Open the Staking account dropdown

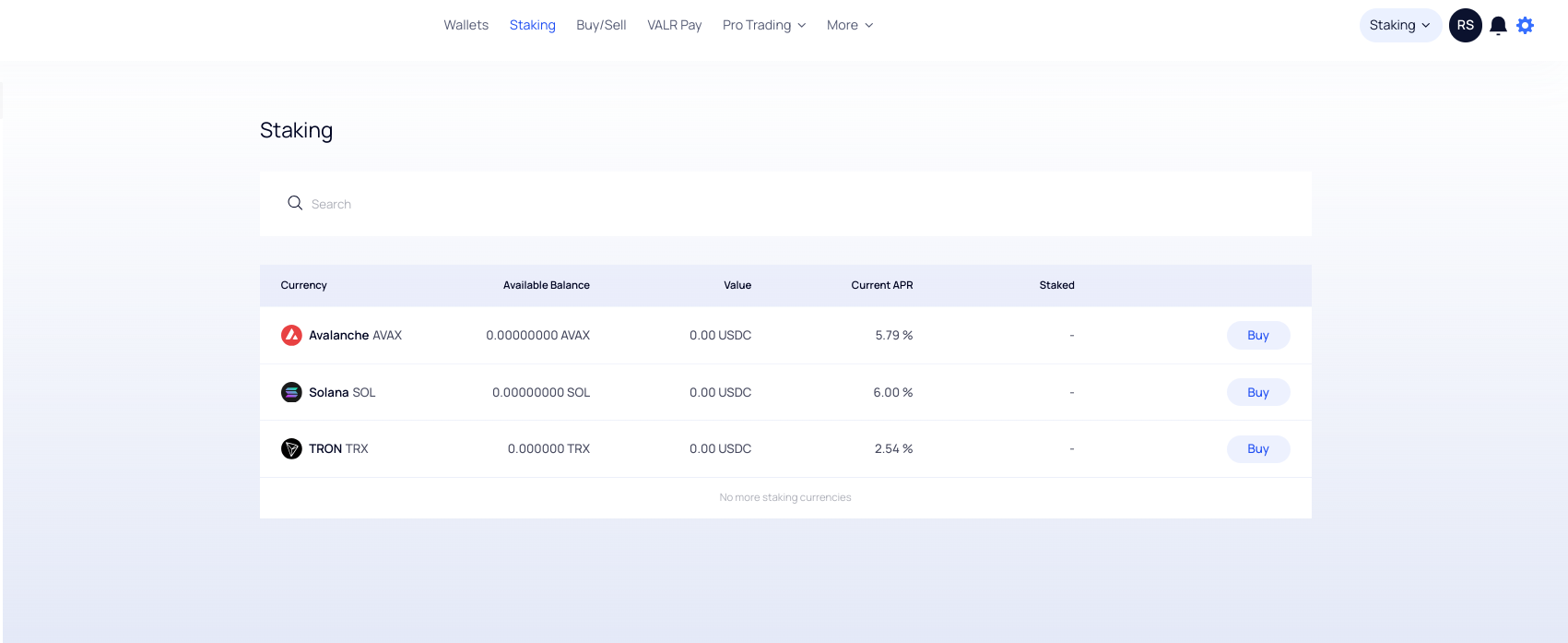(1399, 26)
